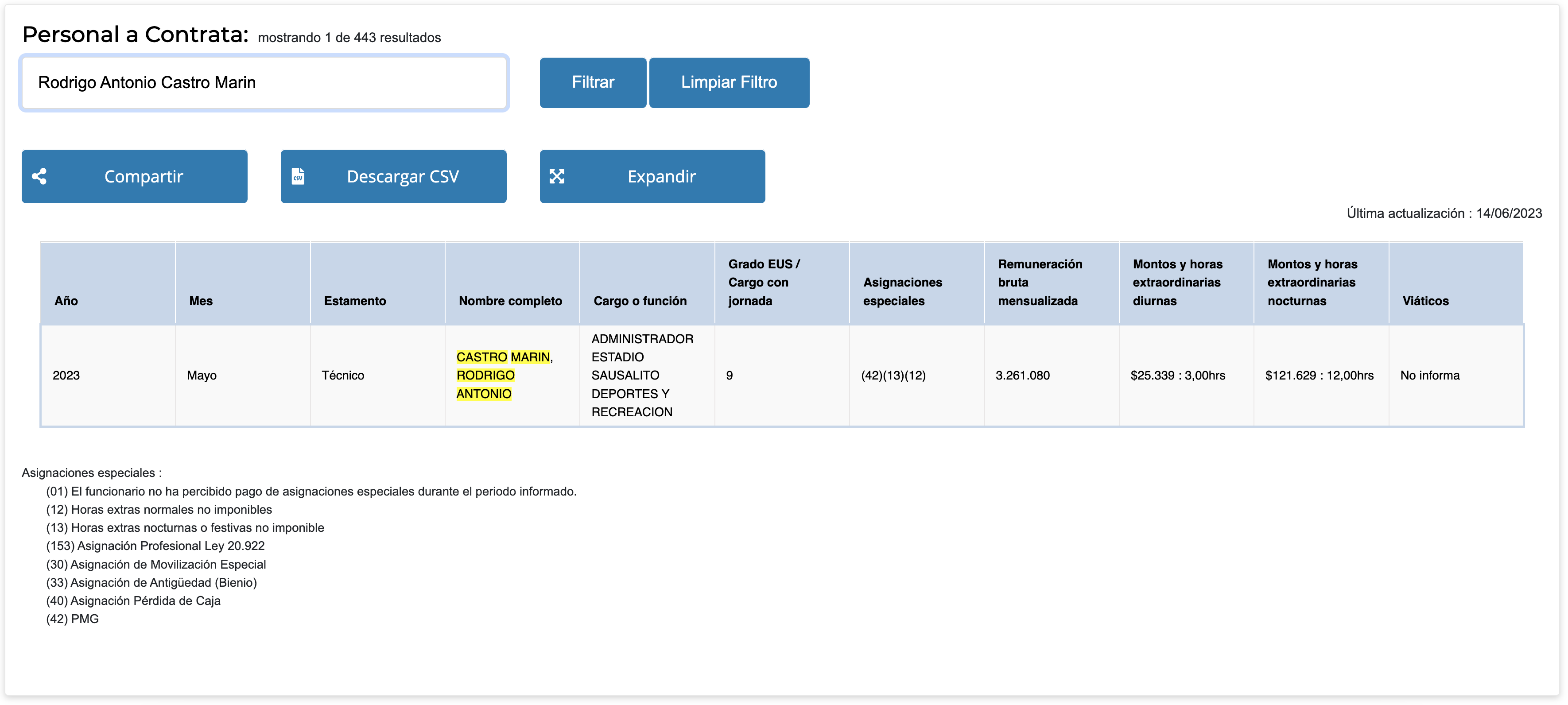The image size is (1568, 705).
Task: Focus the name search input field
Action: 264,83
